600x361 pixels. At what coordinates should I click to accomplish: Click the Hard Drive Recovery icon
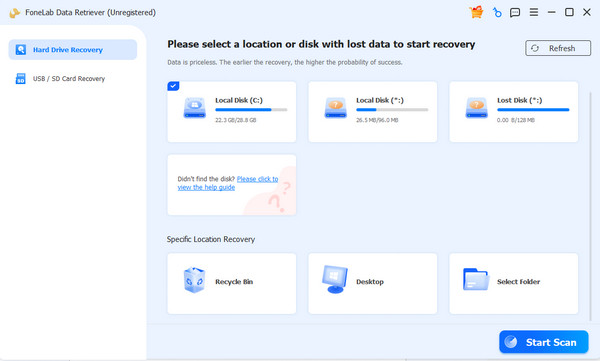pyautogui.click(x=21, y=50)
